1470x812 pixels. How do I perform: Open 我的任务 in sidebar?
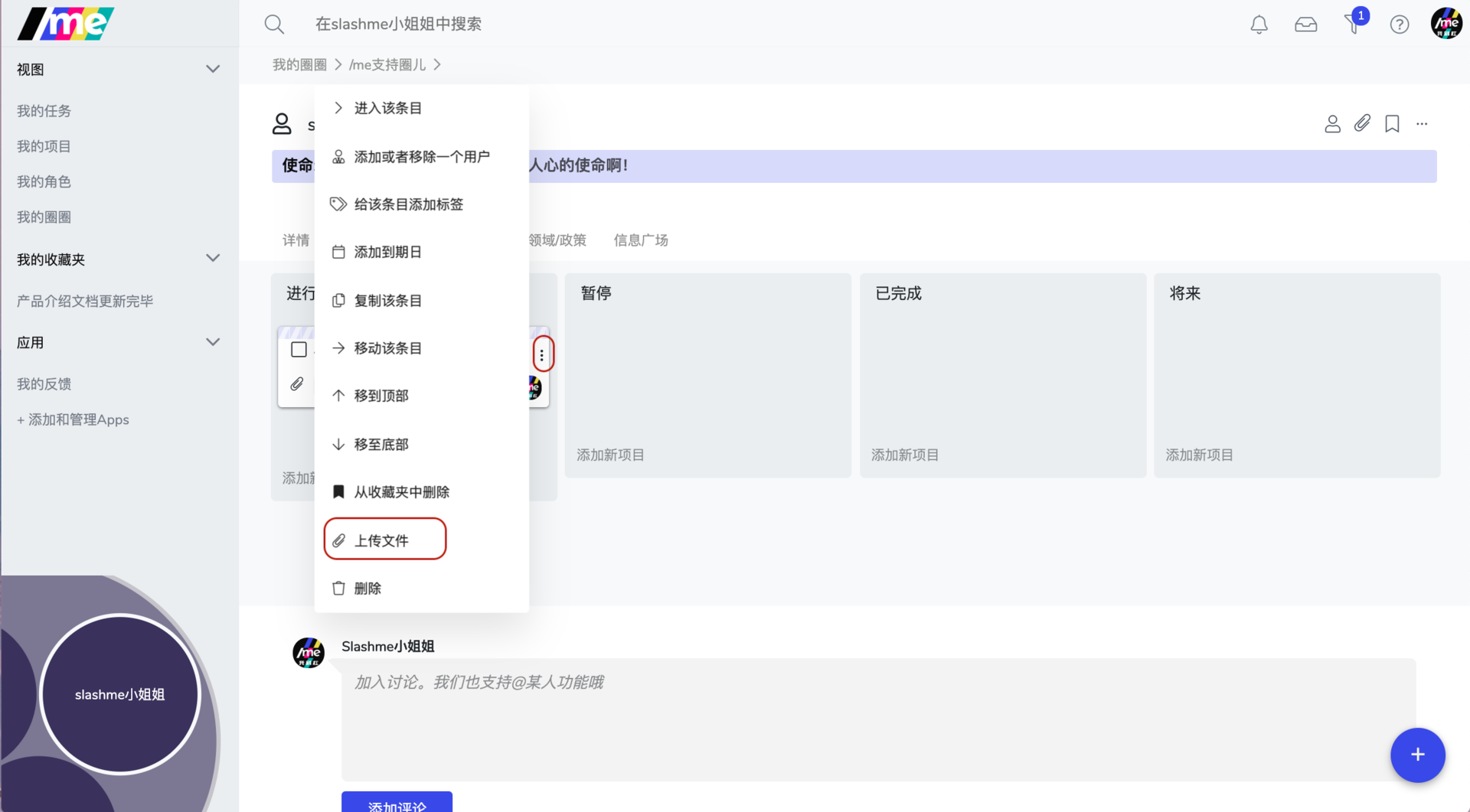point(44,111)
